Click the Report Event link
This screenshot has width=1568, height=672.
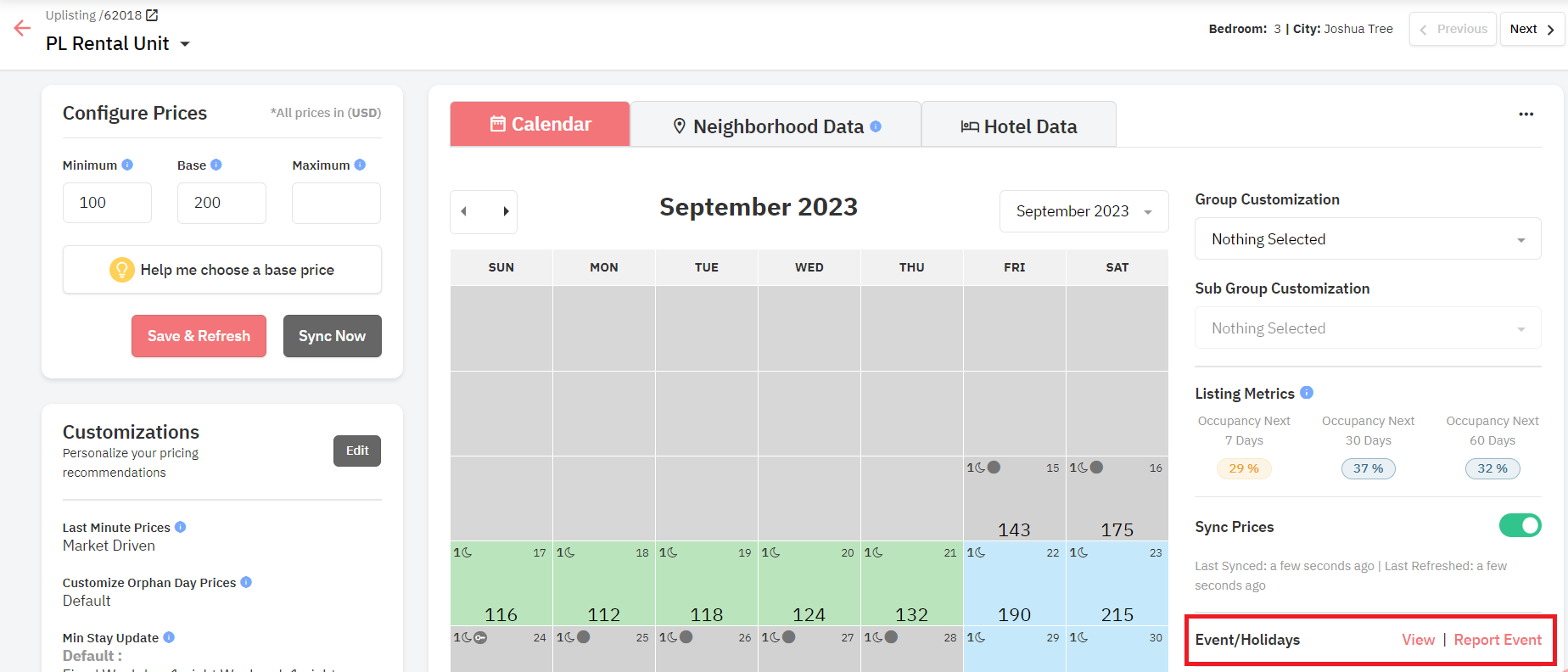pos(1498,640)
